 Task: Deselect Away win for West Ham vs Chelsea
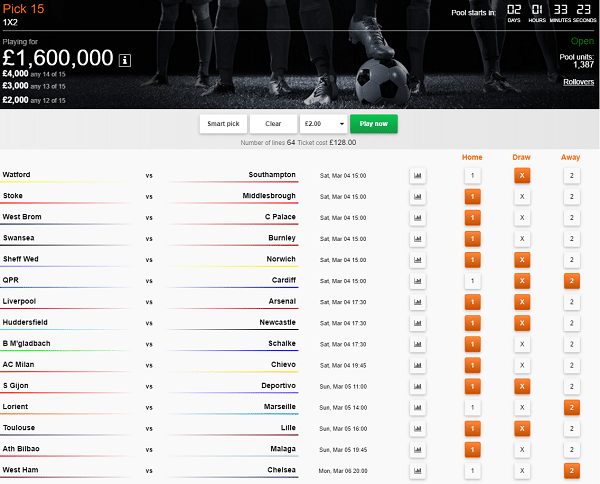[x=571, y=470]
